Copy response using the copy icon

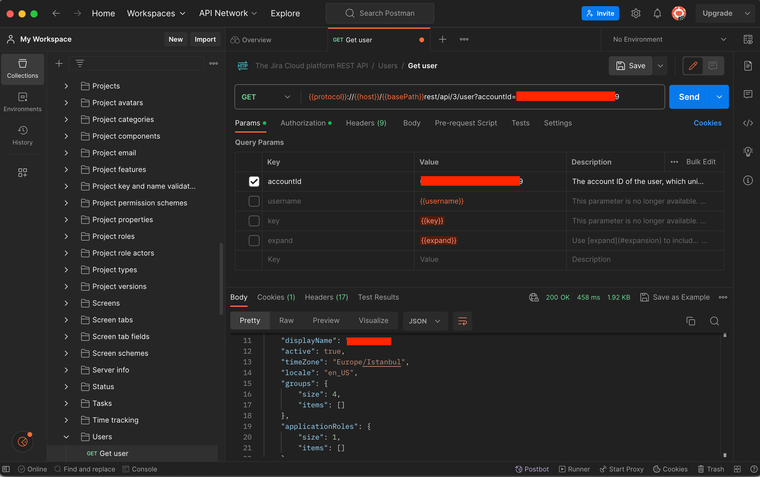pos(690,321)
